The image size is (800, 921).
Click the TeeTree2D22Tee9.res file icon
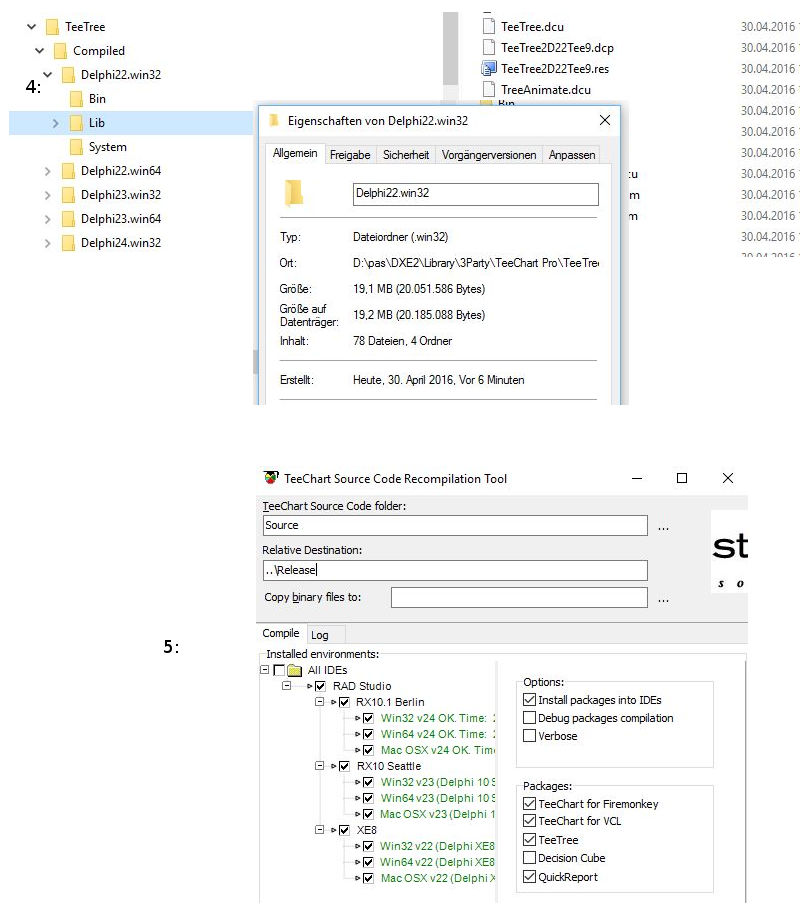[489, 69]
